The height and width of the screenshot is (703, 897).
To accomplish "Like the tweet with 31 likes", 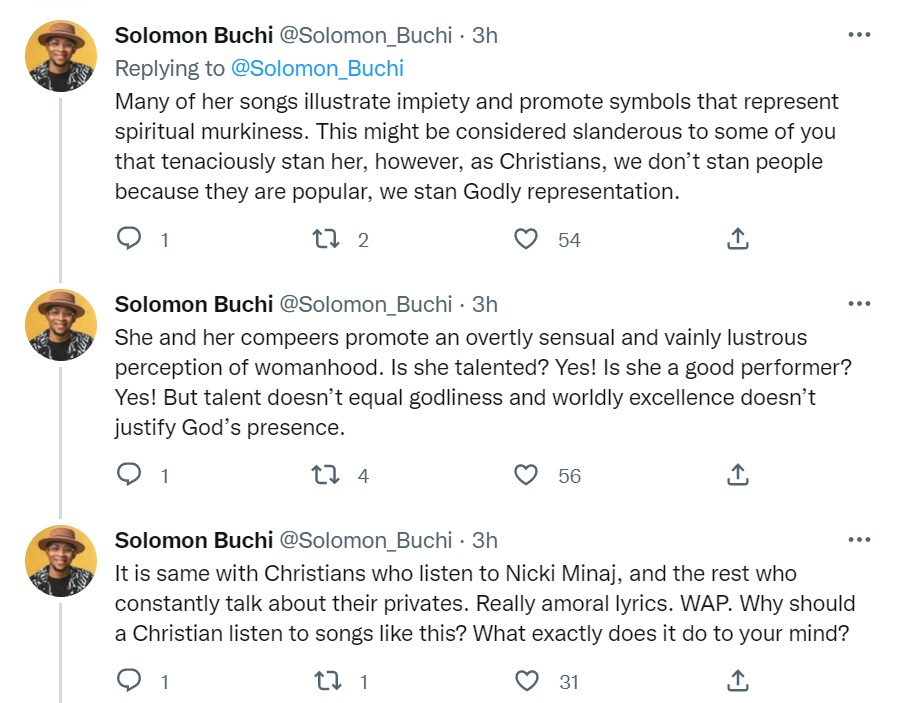I will [x=526, y=682].
